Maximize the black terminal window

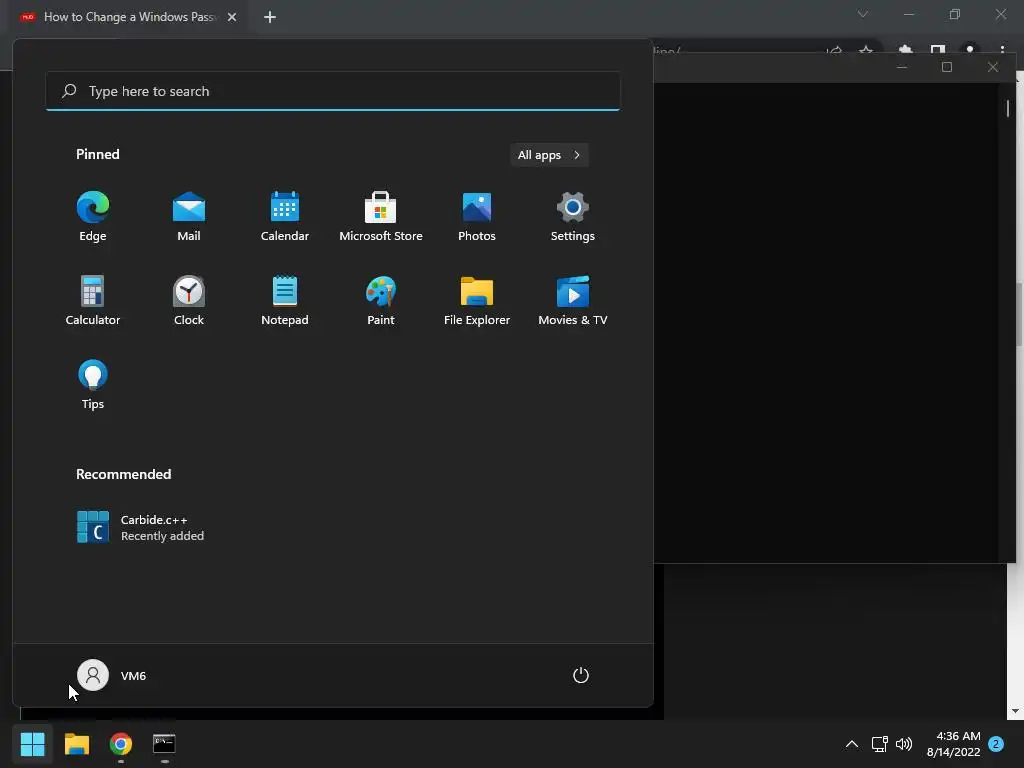[947, 67]
